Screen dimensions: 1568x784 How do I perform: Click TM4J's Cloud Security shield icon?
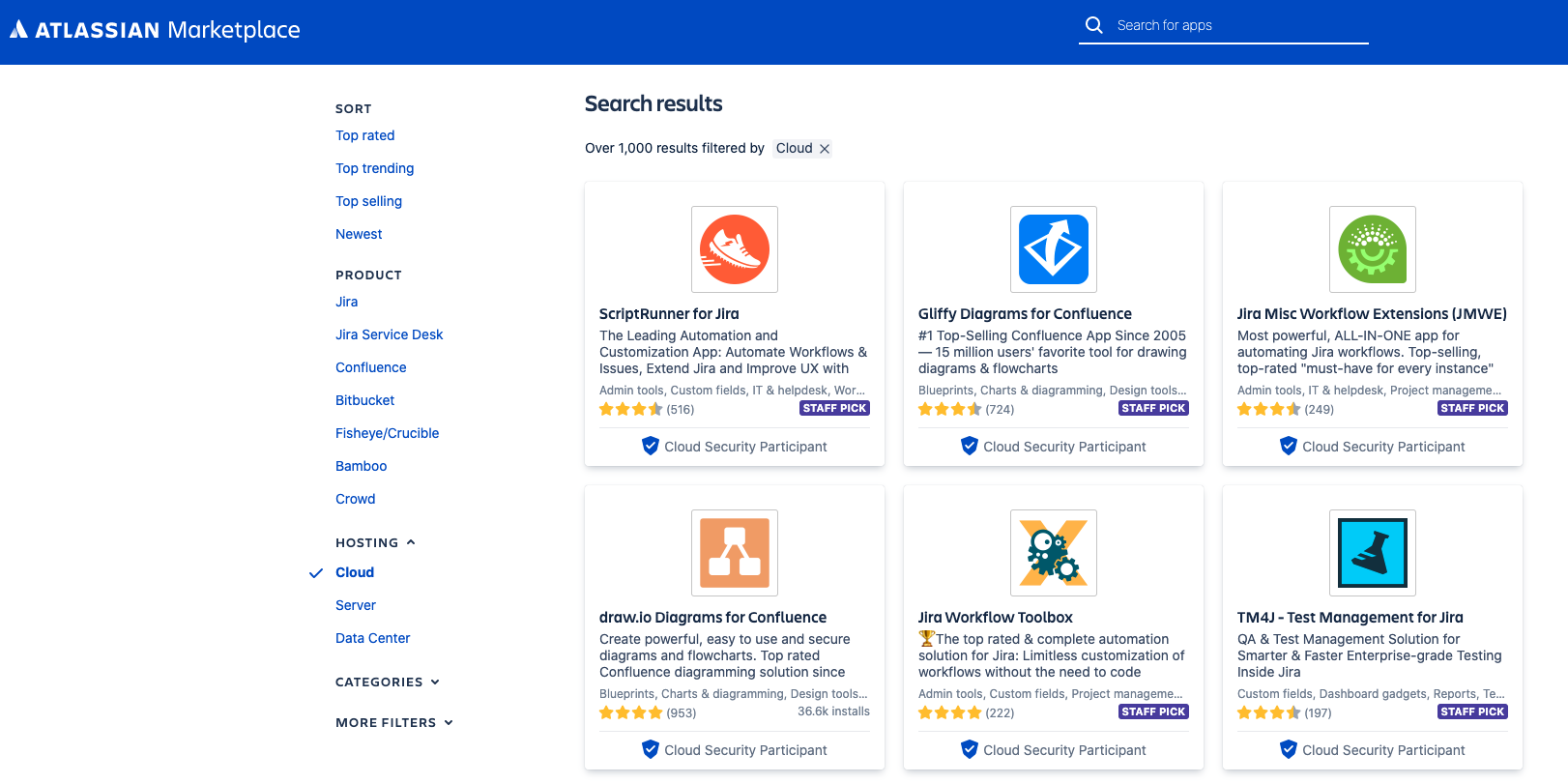coord(1289,749)
